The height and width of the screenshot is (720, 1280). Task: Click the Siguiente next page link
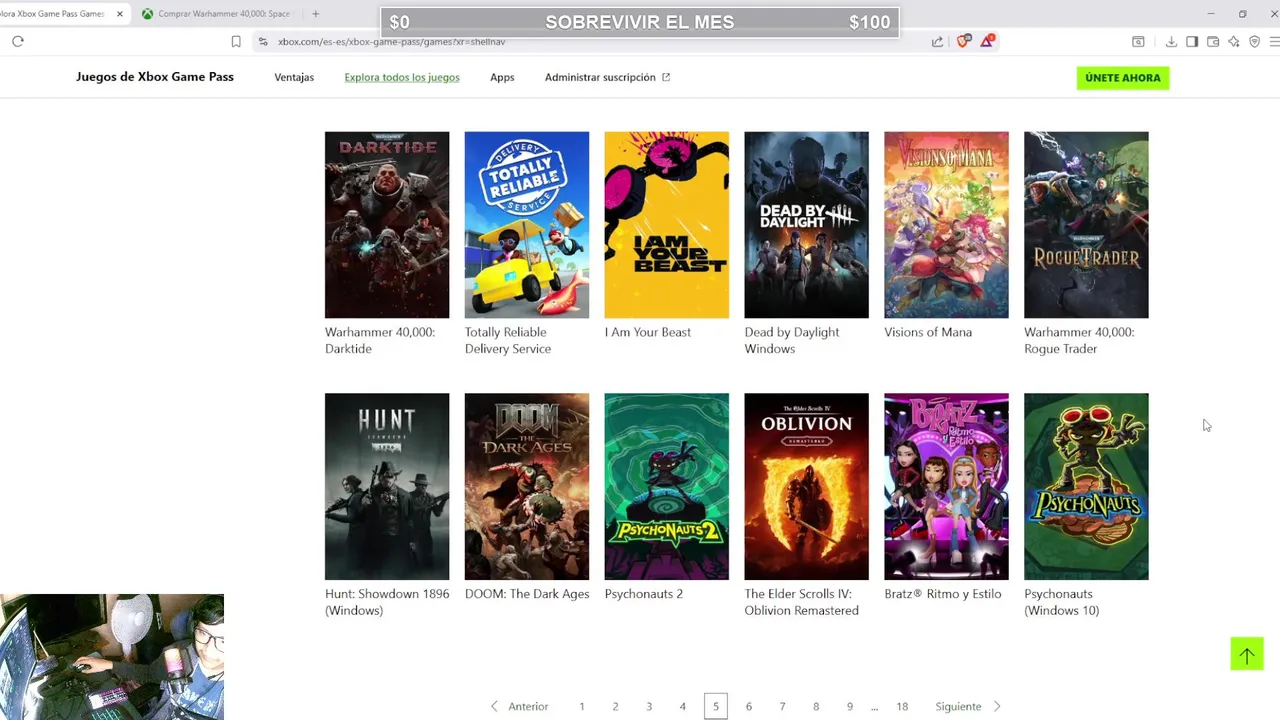coord(958,706)
